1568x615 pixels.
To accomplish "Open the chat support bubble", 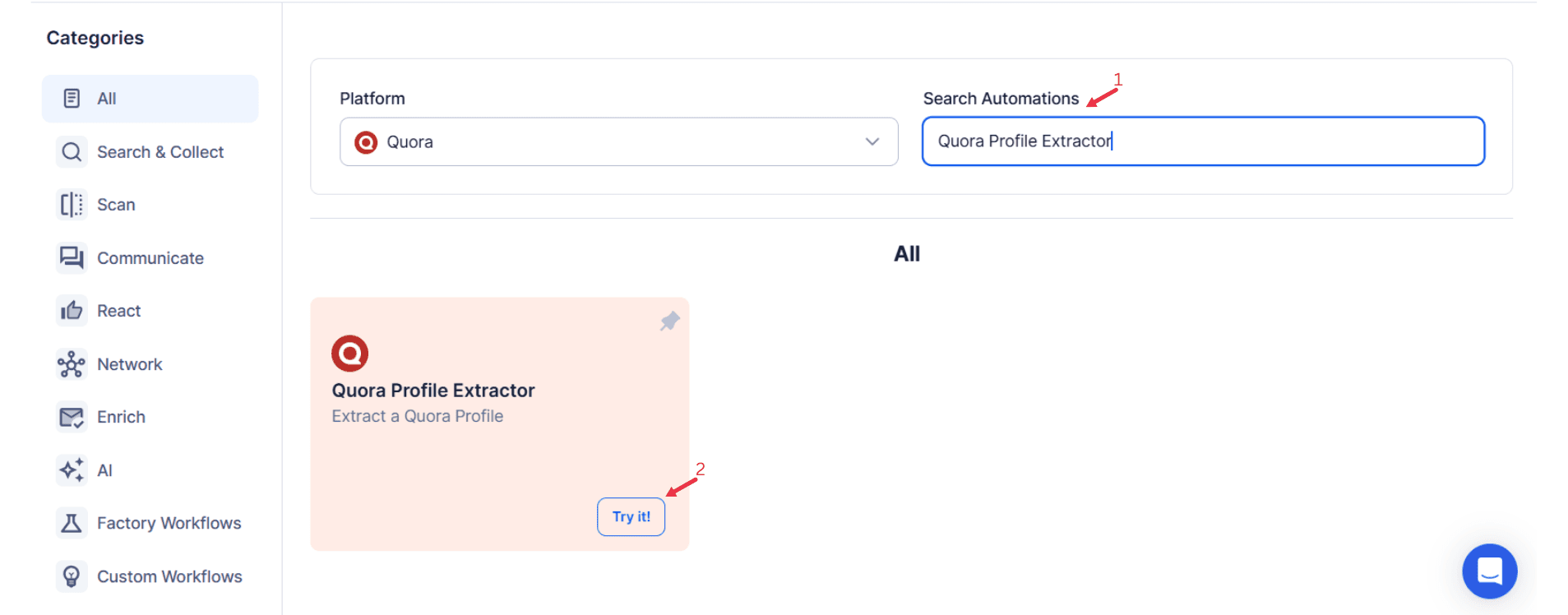I will tap(1489, 571).
